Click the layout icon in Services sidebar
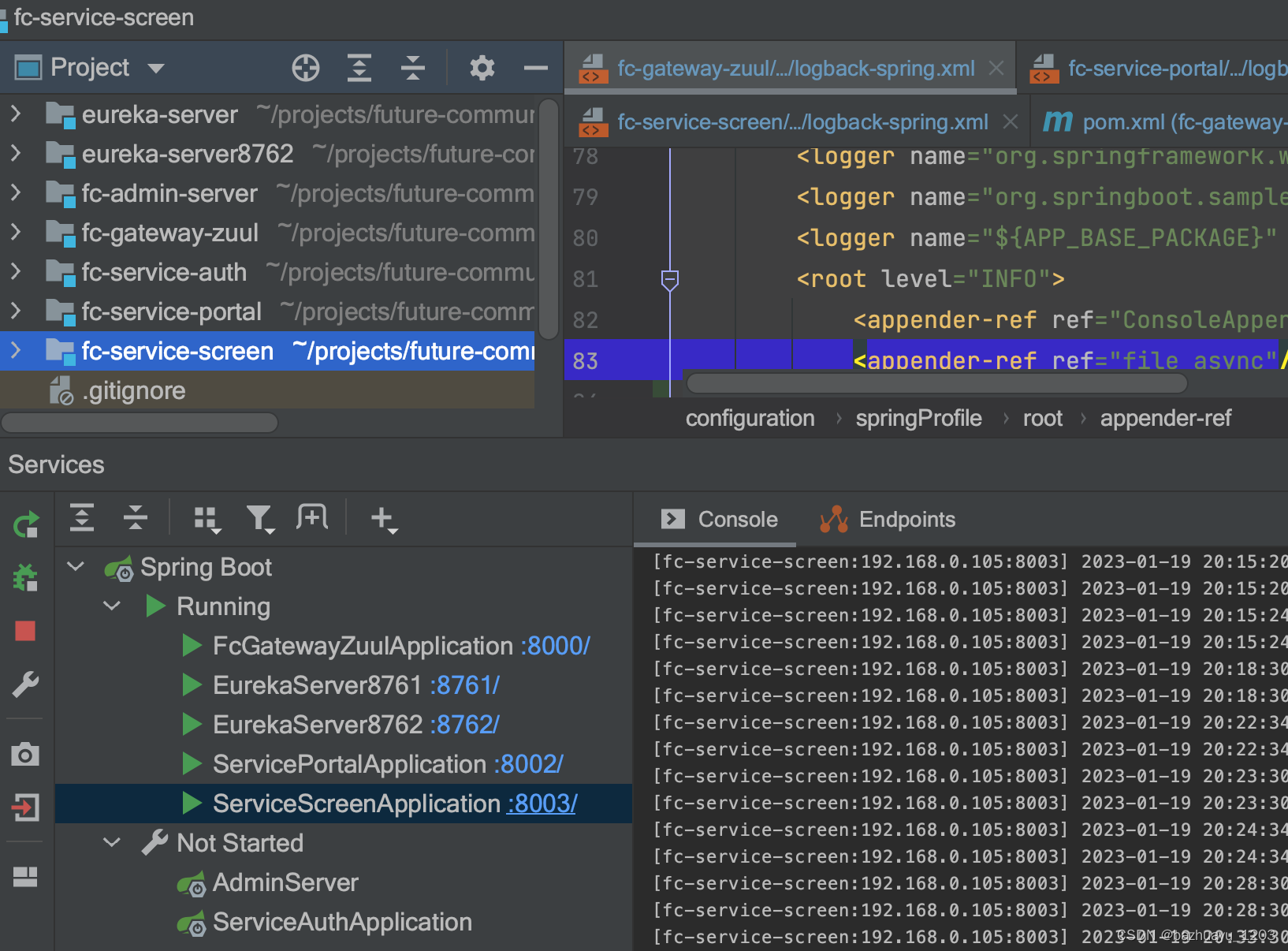 25,877
